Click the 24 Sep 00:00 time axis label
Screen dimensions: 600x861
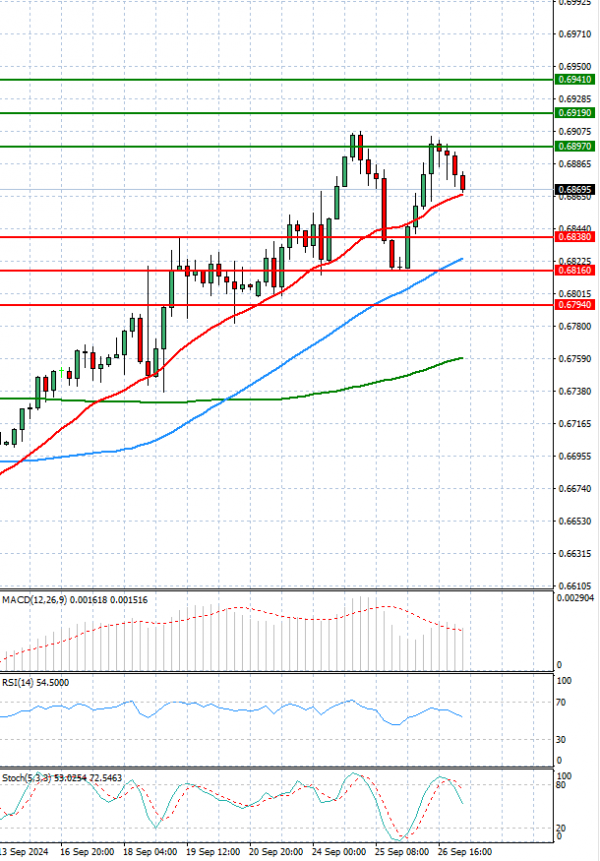[339, 852]
